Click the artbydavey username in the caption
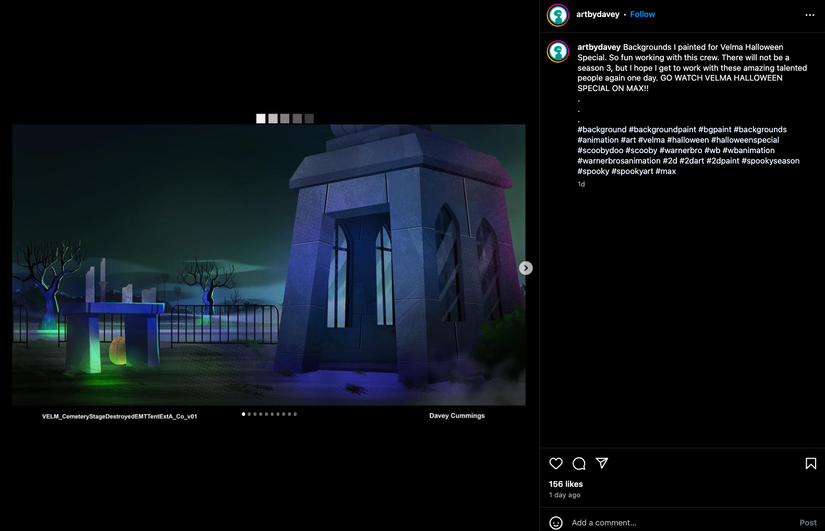The width and height of the screenshot is (825, 531). coord(599,47)
